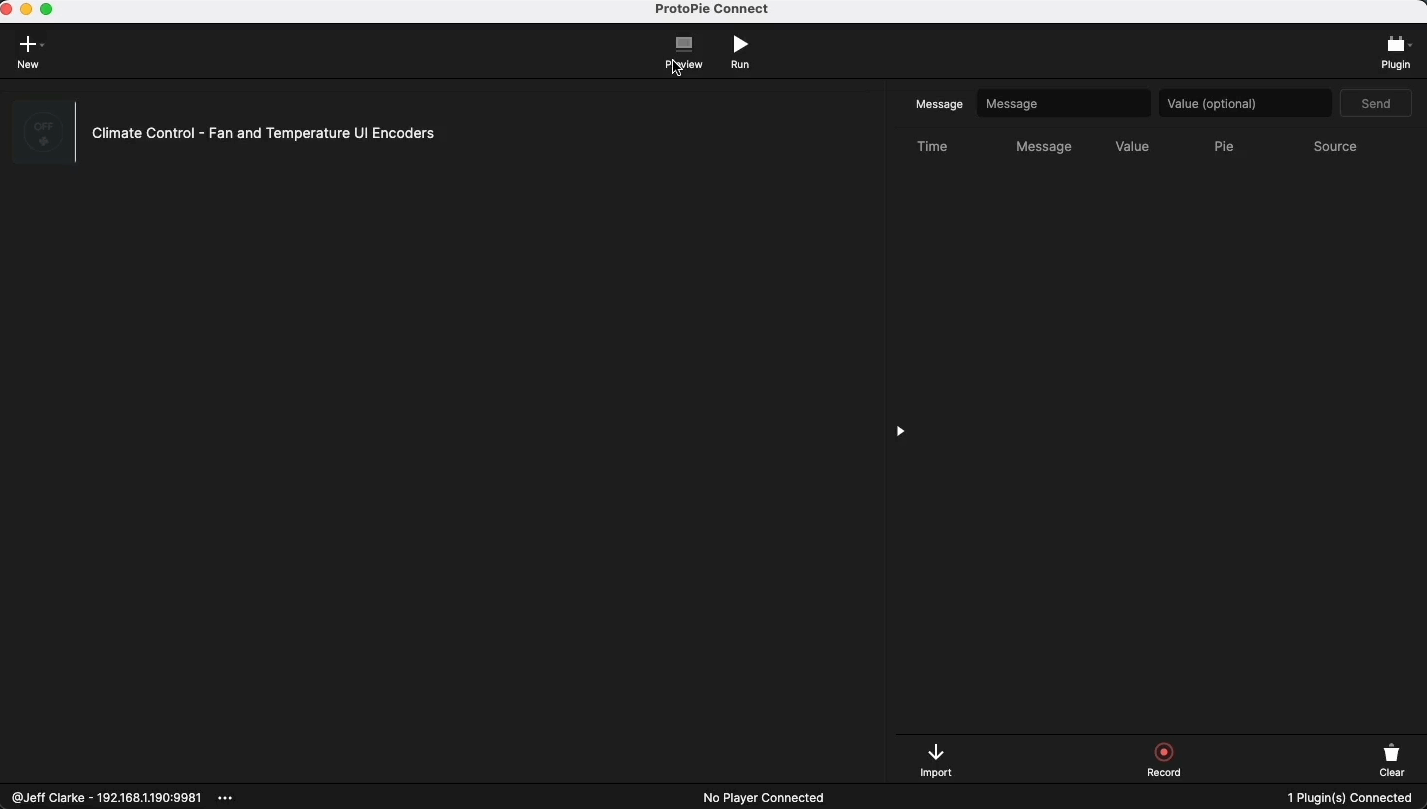Click the New plus icon

28,44
